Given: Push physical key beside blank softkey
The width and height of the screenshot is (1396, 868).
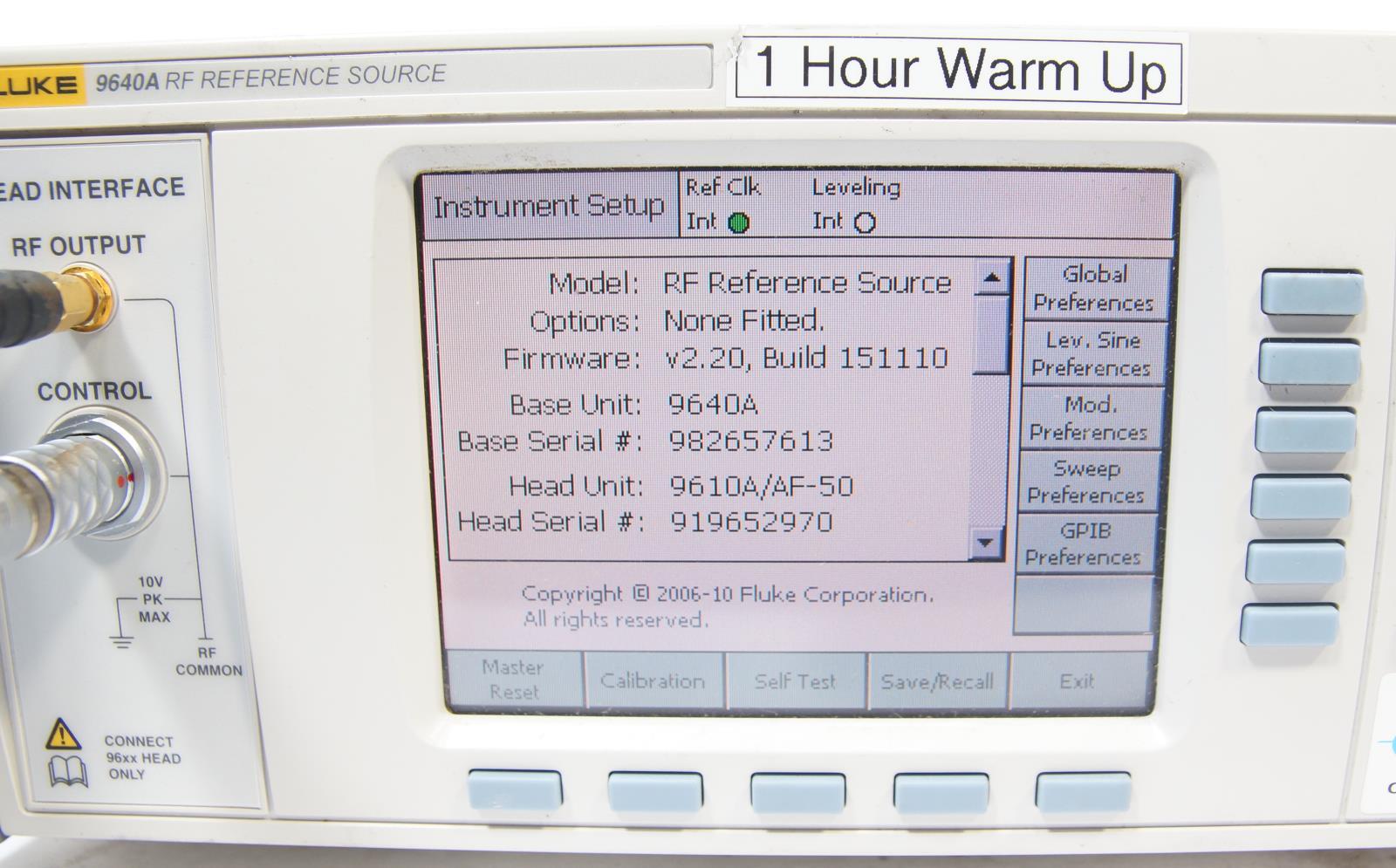Looking at the screenshot, I should 1290,625.
